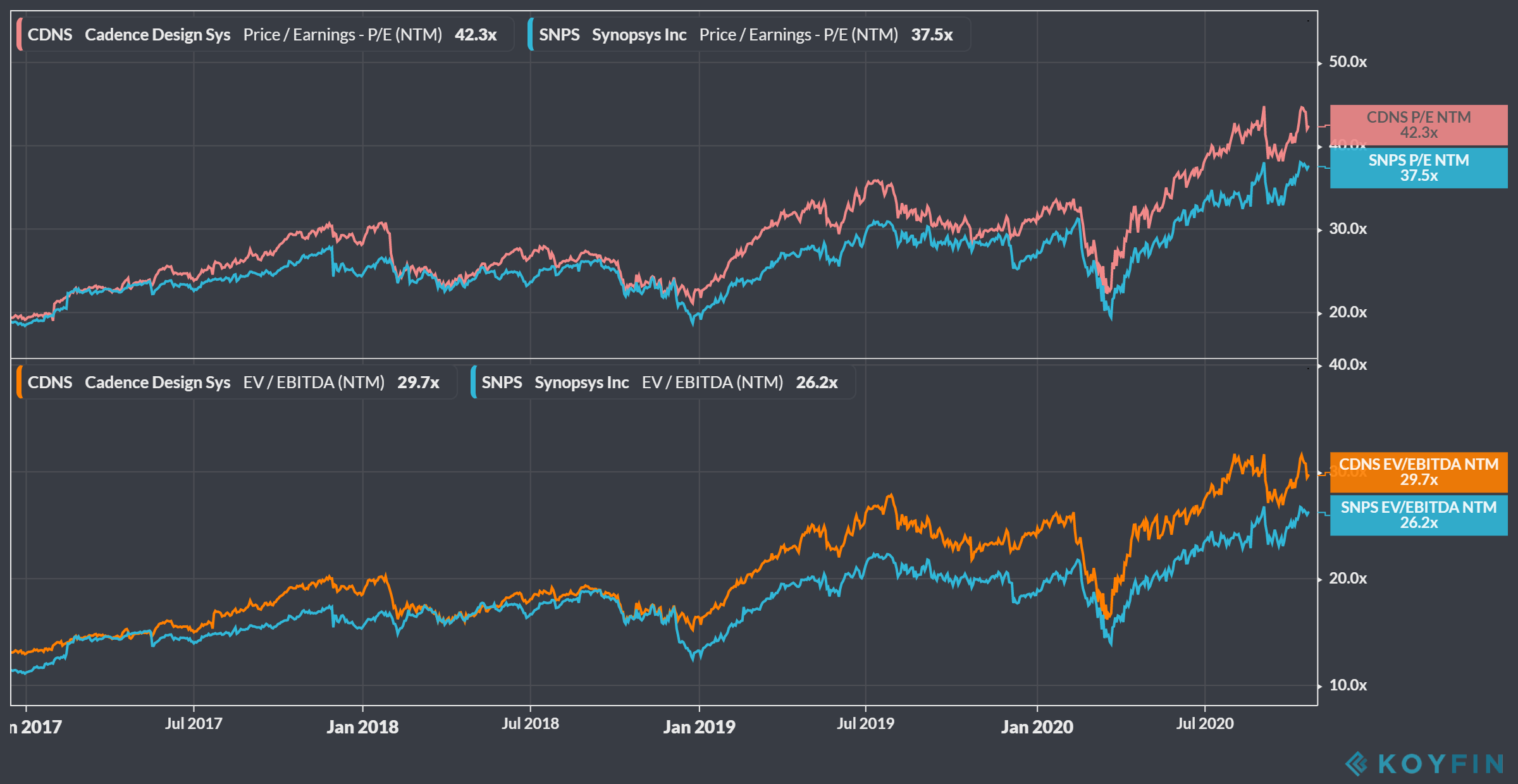Viewport: 1518px width, 784px height.
Task: Click the pink CDNS P/E legend color bar
Action: [20, 35]
